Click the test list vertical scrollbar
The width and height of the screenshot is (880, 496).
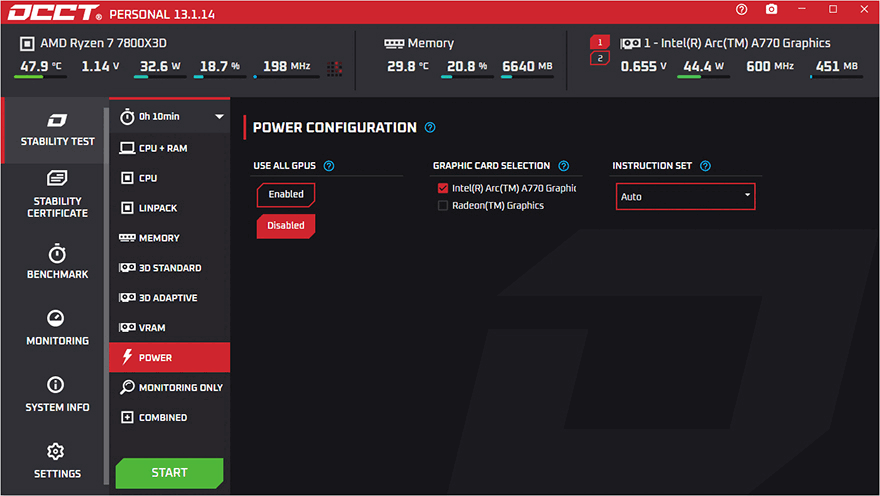[x=106, y=296]
